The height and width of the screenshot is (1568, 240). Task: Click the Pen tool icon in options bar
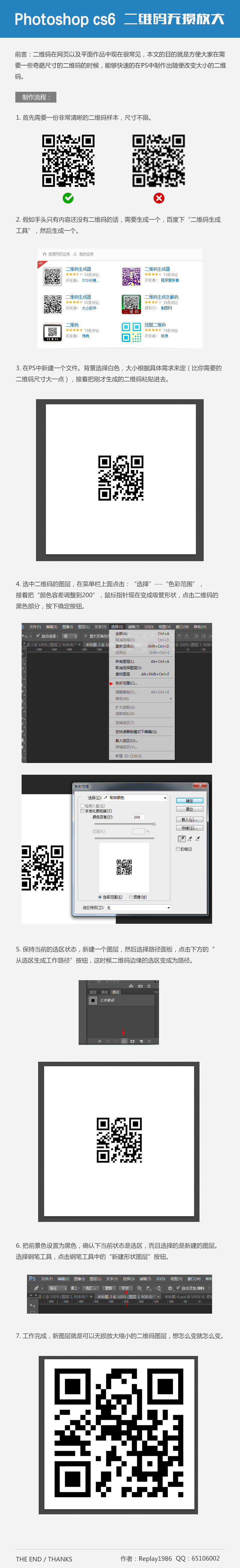[37, 1288]
